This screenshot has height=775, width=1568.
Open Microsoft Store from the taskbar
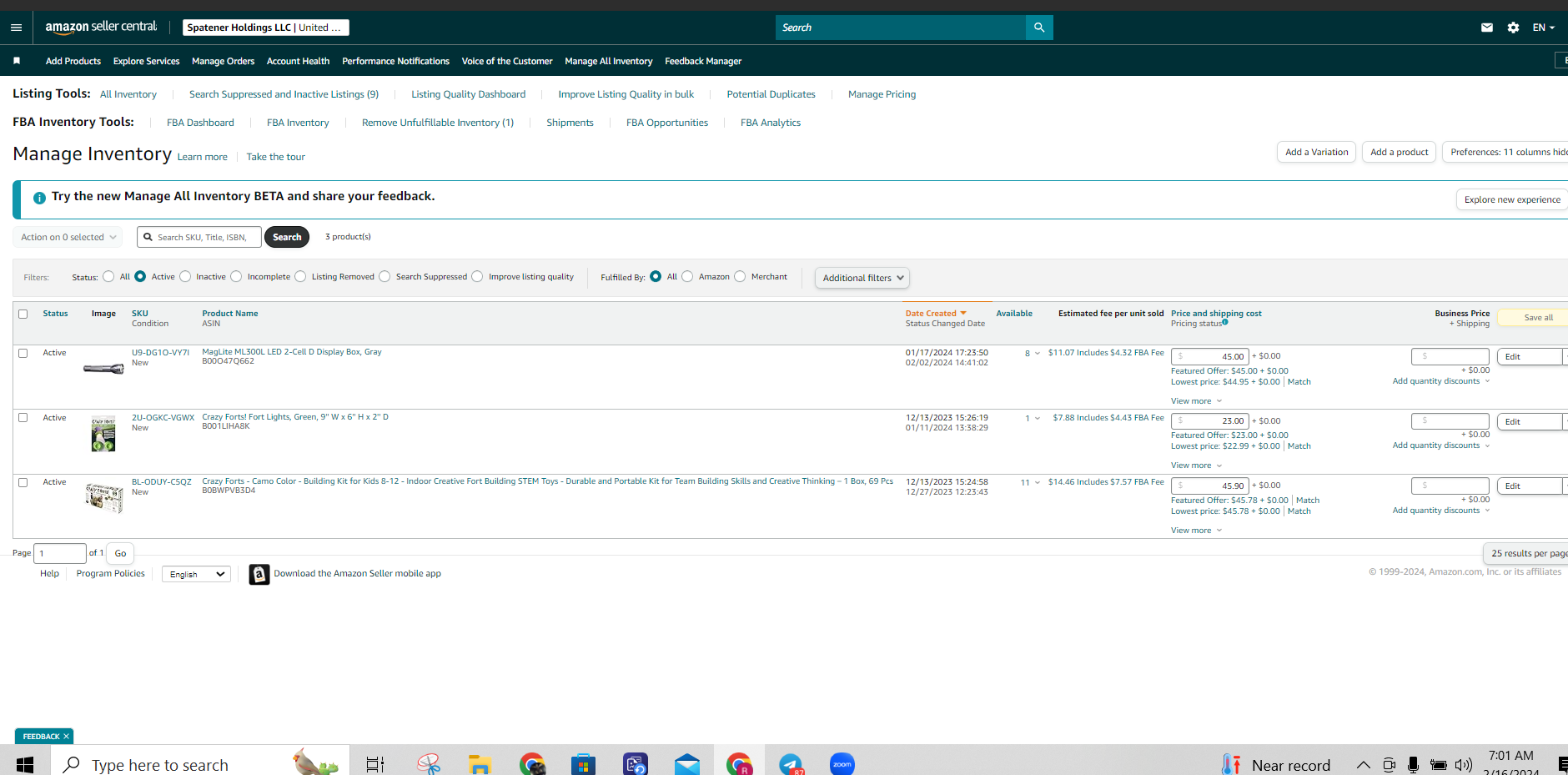583,764
